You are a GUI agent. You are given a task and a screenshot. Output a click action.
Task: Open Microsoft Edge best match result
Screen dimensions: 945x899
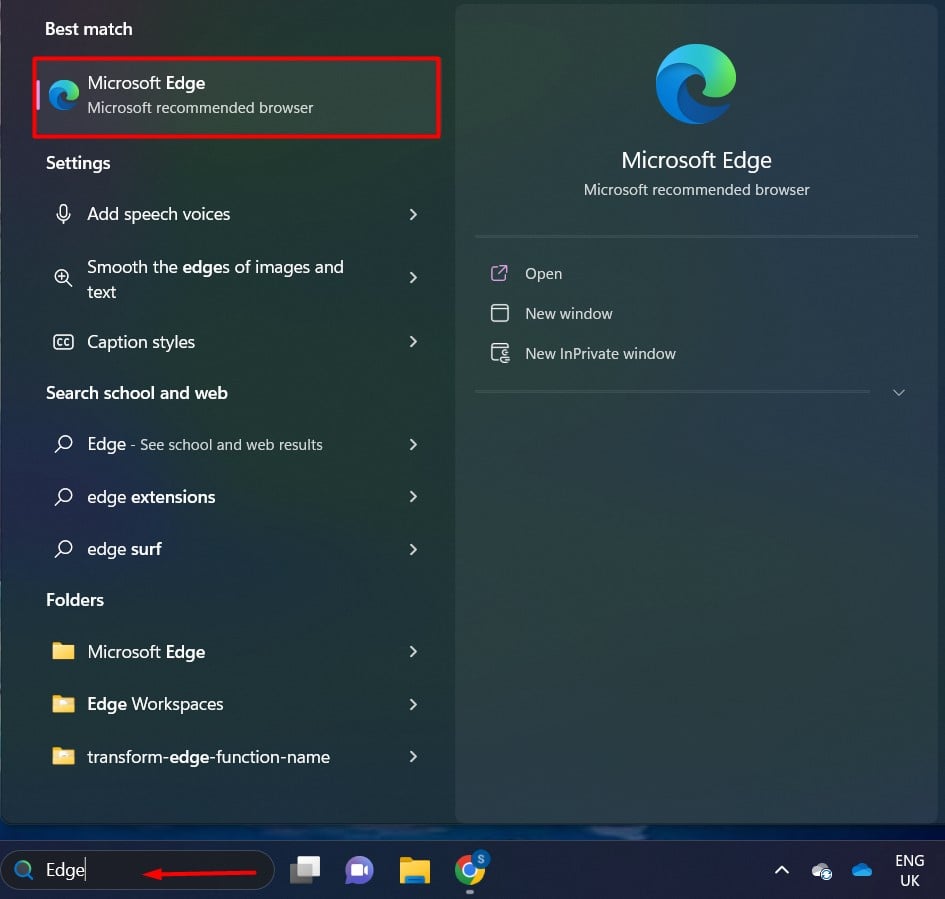[237, 97]
